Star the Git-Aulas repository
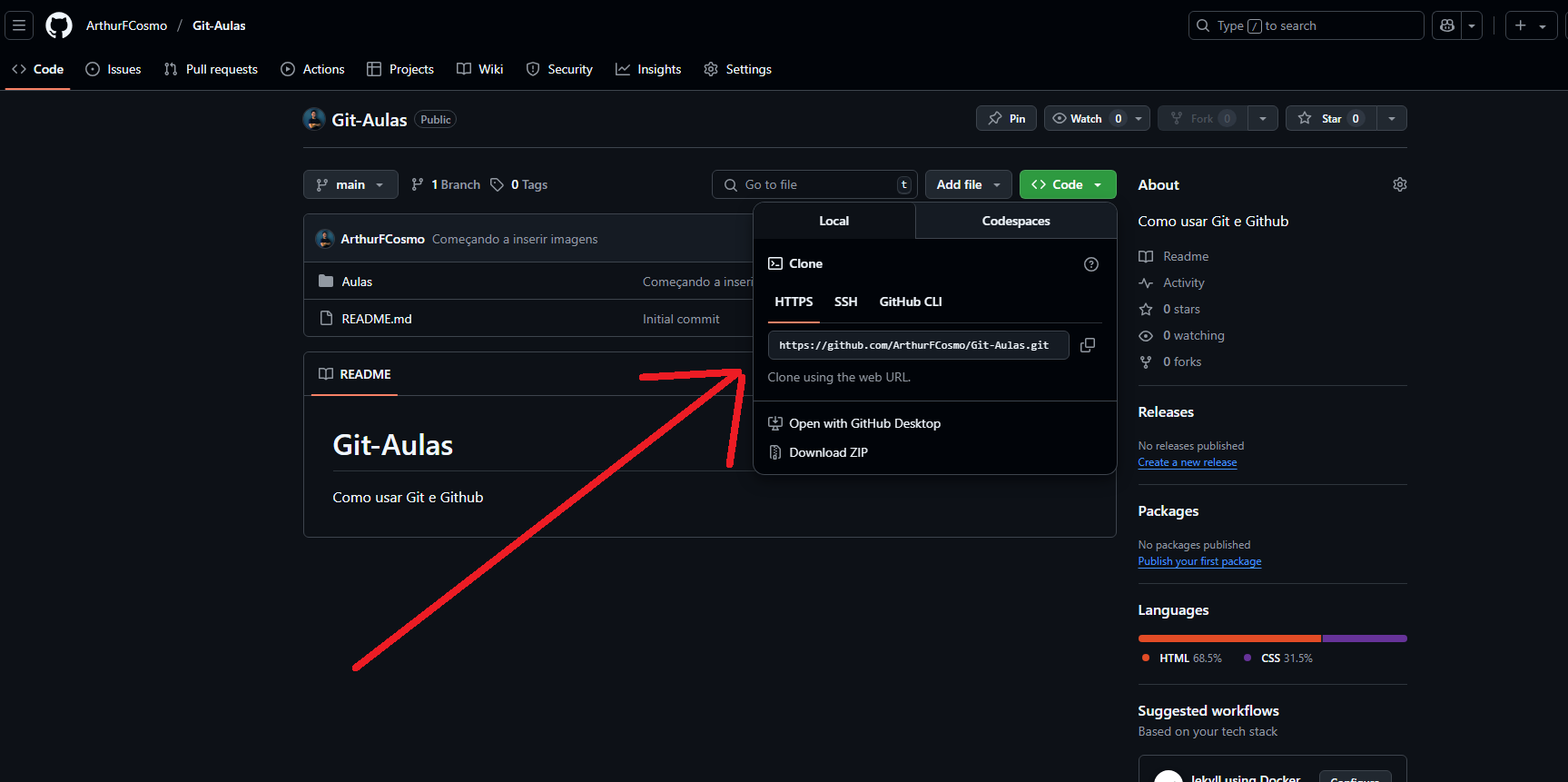 coord(1331,118)
